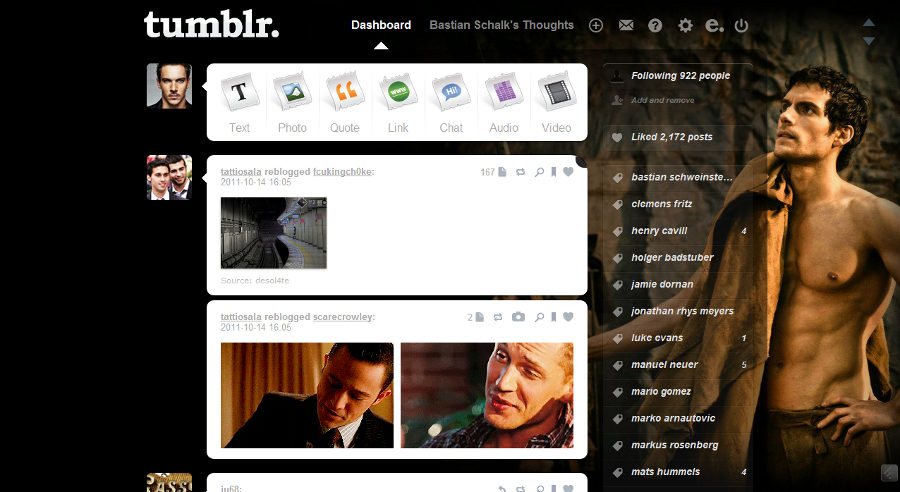Viewport: 900px width, 492px height.
Task: Create a new Chat post
Action: 451,103
